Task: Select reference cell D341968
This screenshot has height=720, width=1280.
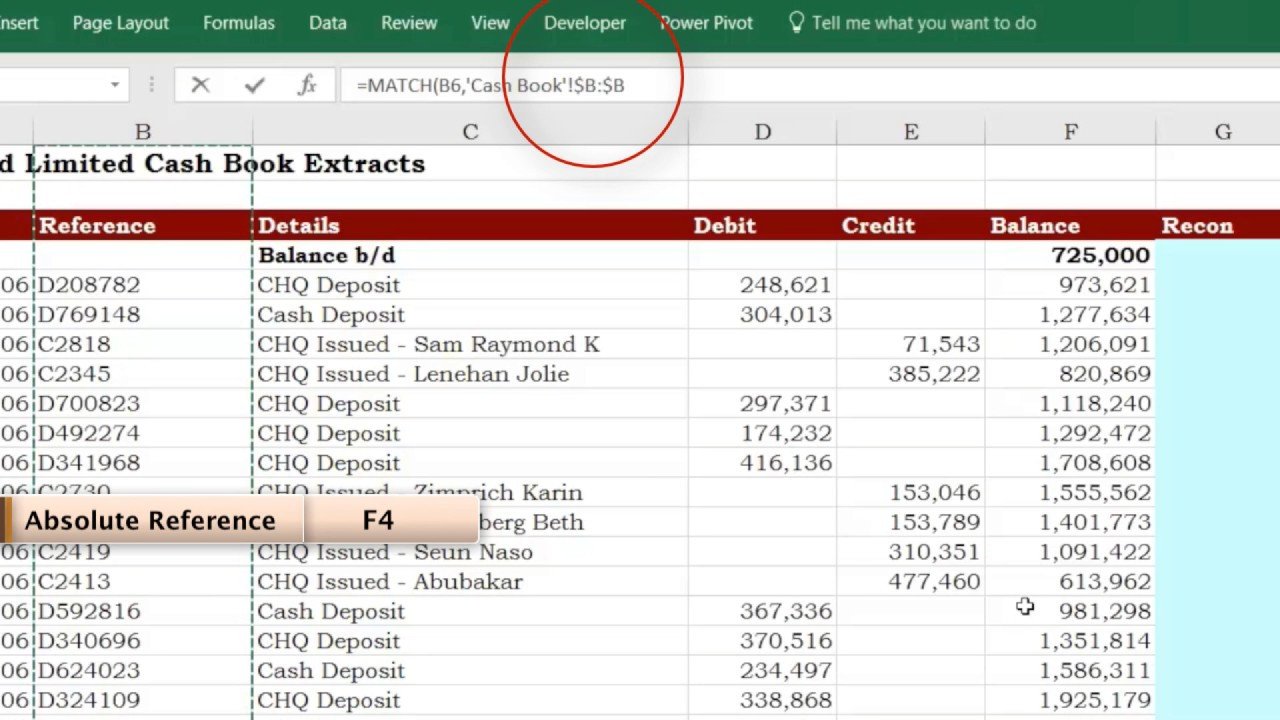Action: (143, 463)
